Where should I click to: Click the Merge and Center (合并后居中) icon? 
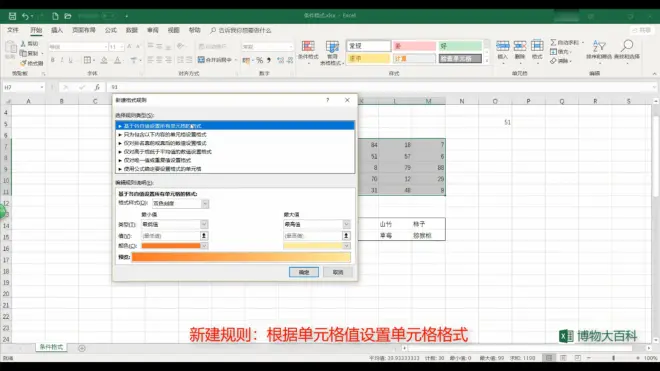(x=201, y=60)
